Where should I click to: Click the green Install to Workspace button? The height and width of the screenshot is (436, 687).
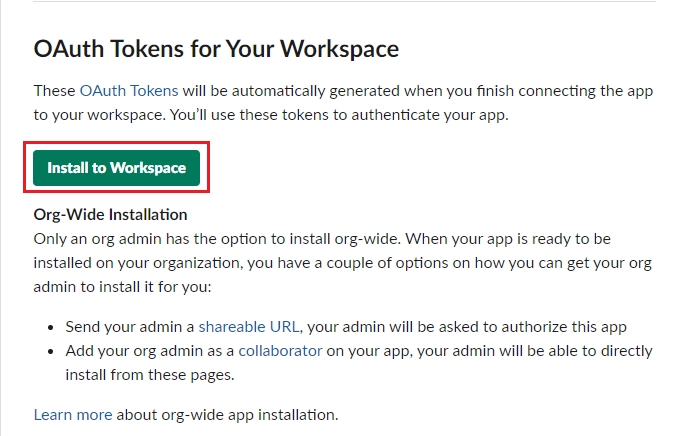(x=117, y=168)
